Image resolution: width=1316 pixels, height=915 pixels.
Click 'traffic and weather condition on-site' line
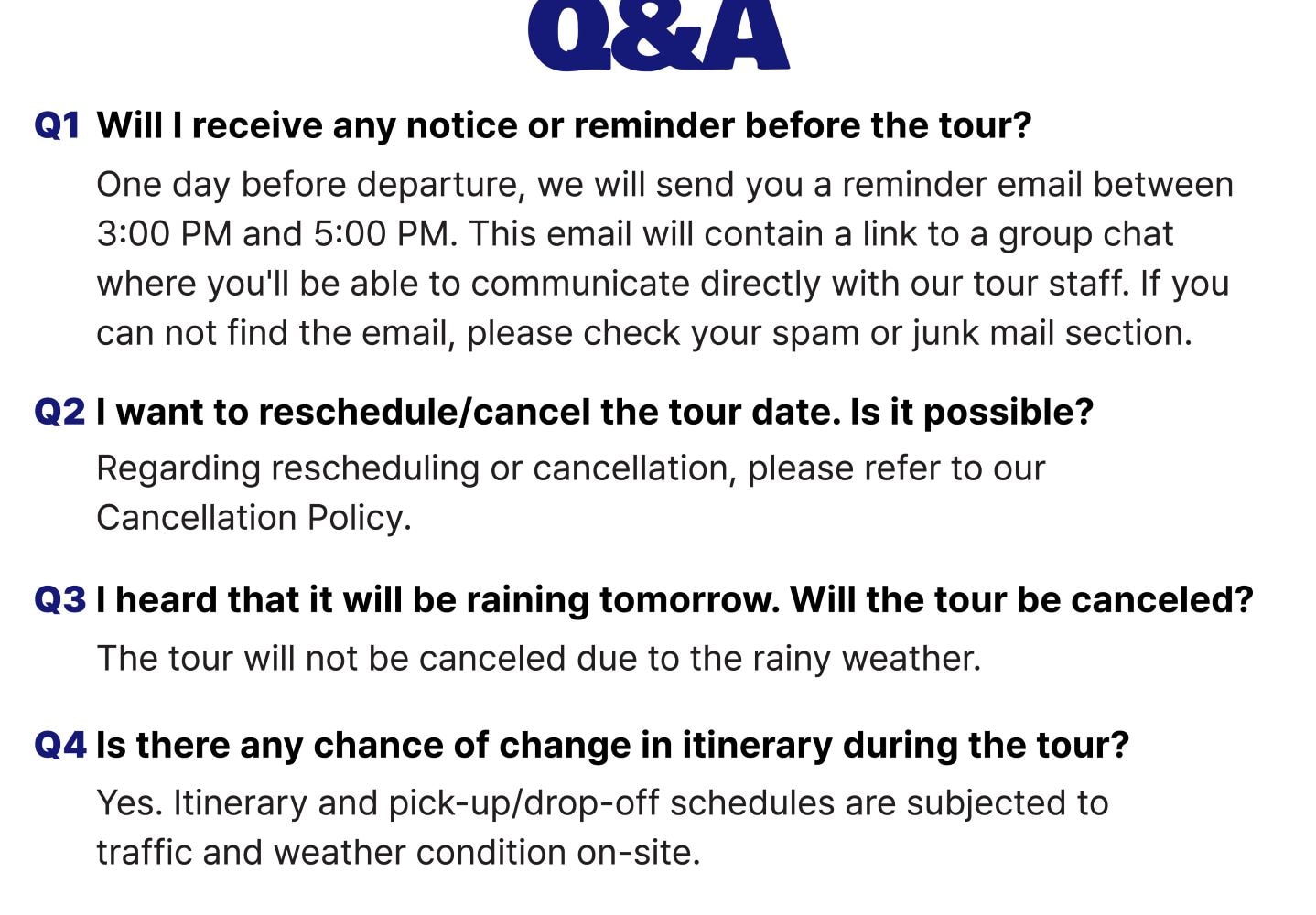point(398,853)
